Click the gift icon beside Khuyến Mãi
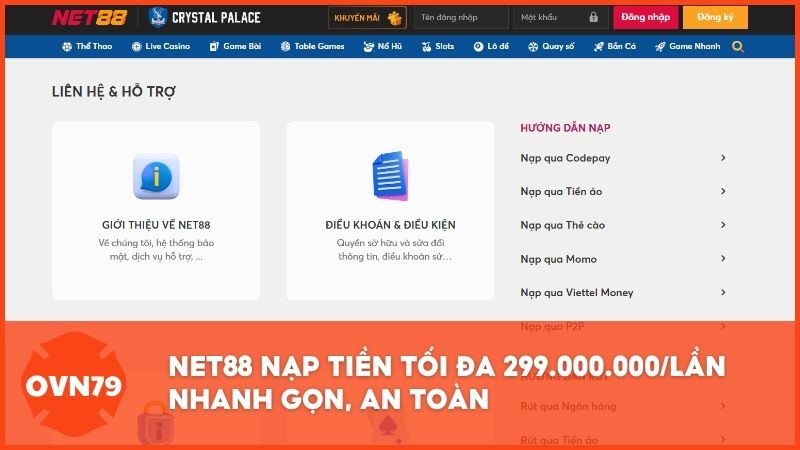The width and height of the screenshot is (800, 450). pos(394,18)
